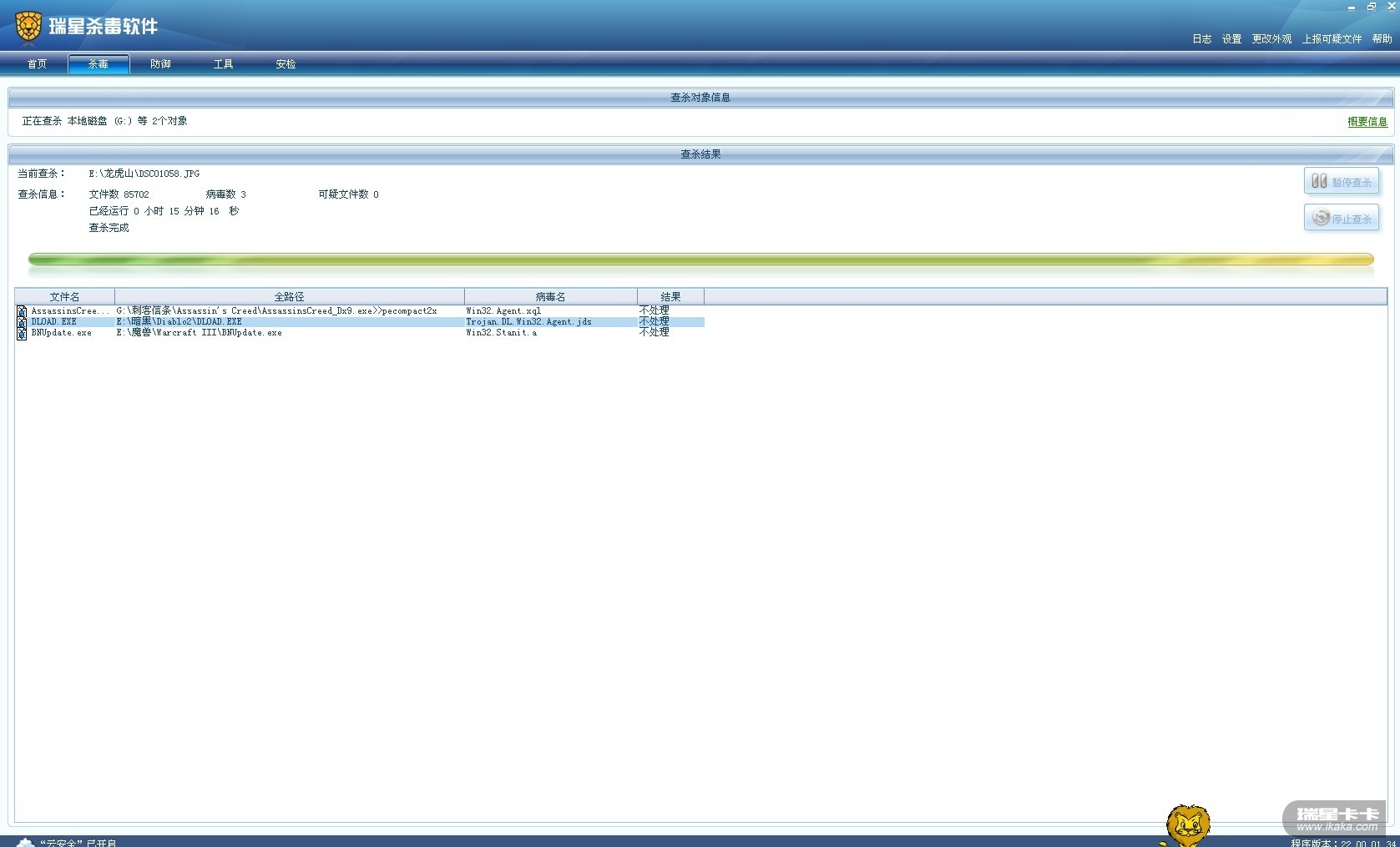Open the 防御 tab
Screen dimensions: 1400x847
160,64
